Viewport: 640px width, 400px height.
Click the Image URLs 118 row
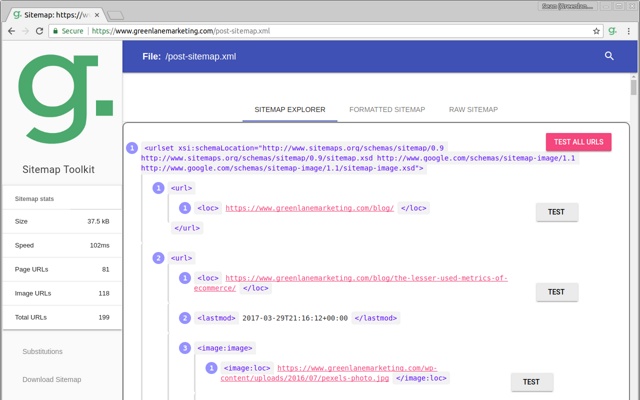pyautogui.click(x=62, y=293)
